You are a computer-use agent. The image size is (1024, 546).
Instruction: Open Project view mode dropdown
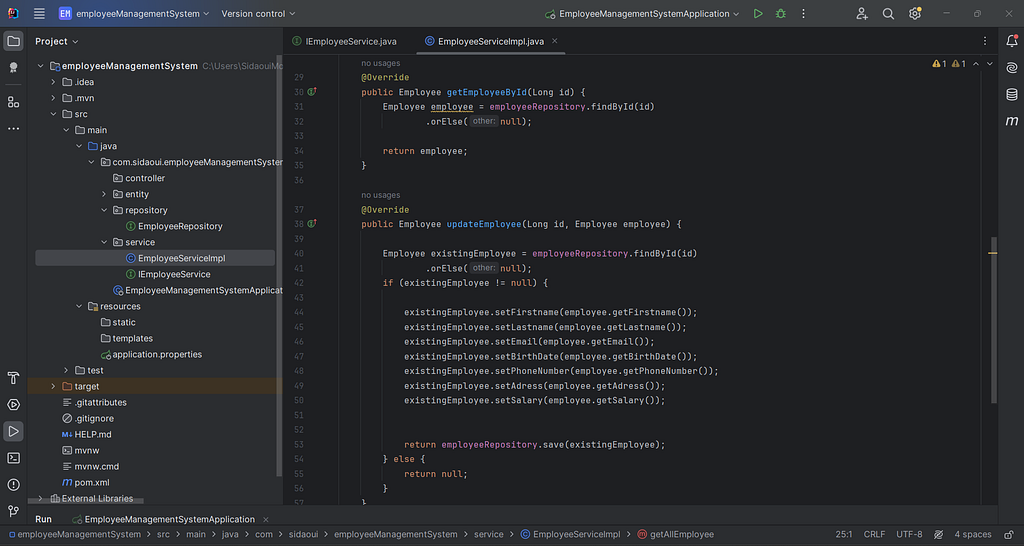[x=57, y=41]
